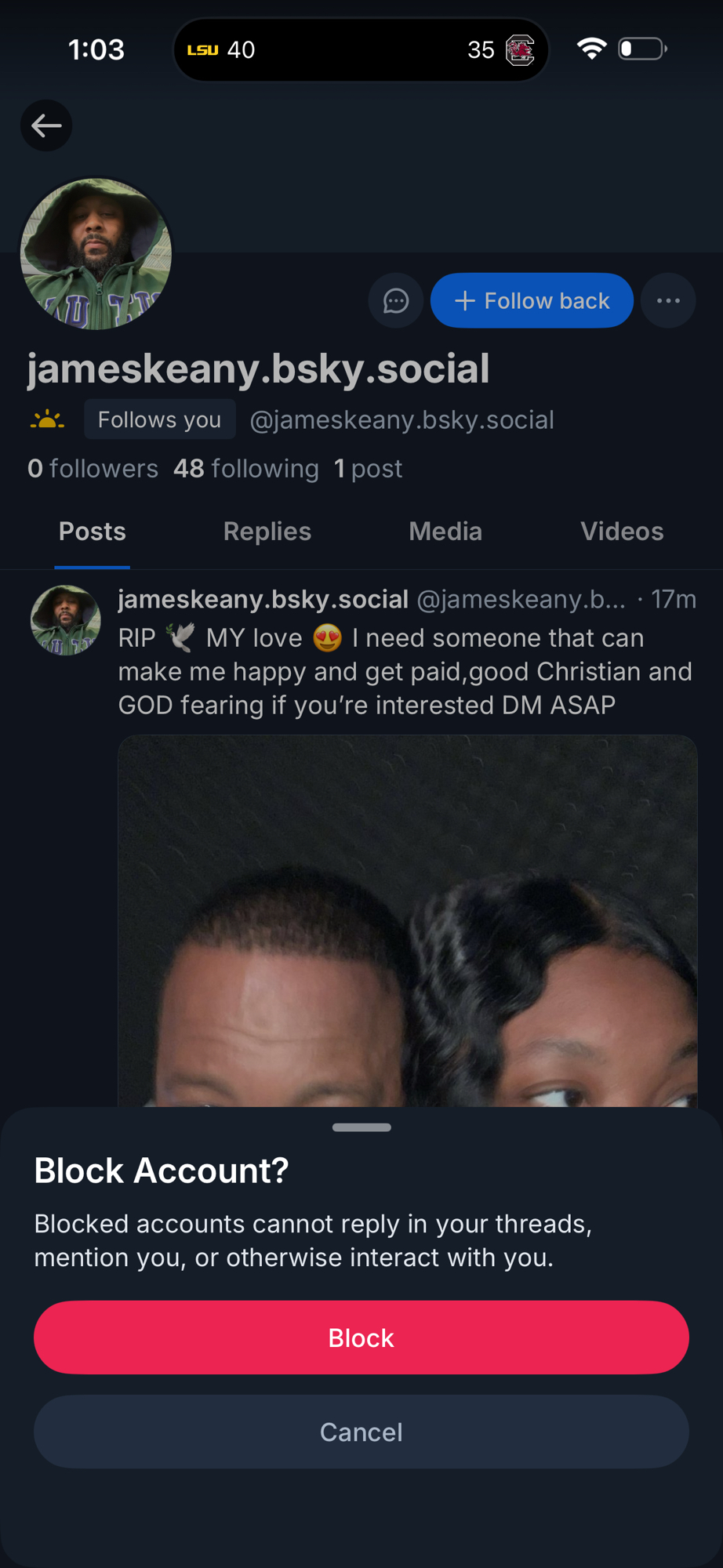The image size is (723, 1568).
Task: Tap the Wi-Fi status icon
Action: coord(591,49)
